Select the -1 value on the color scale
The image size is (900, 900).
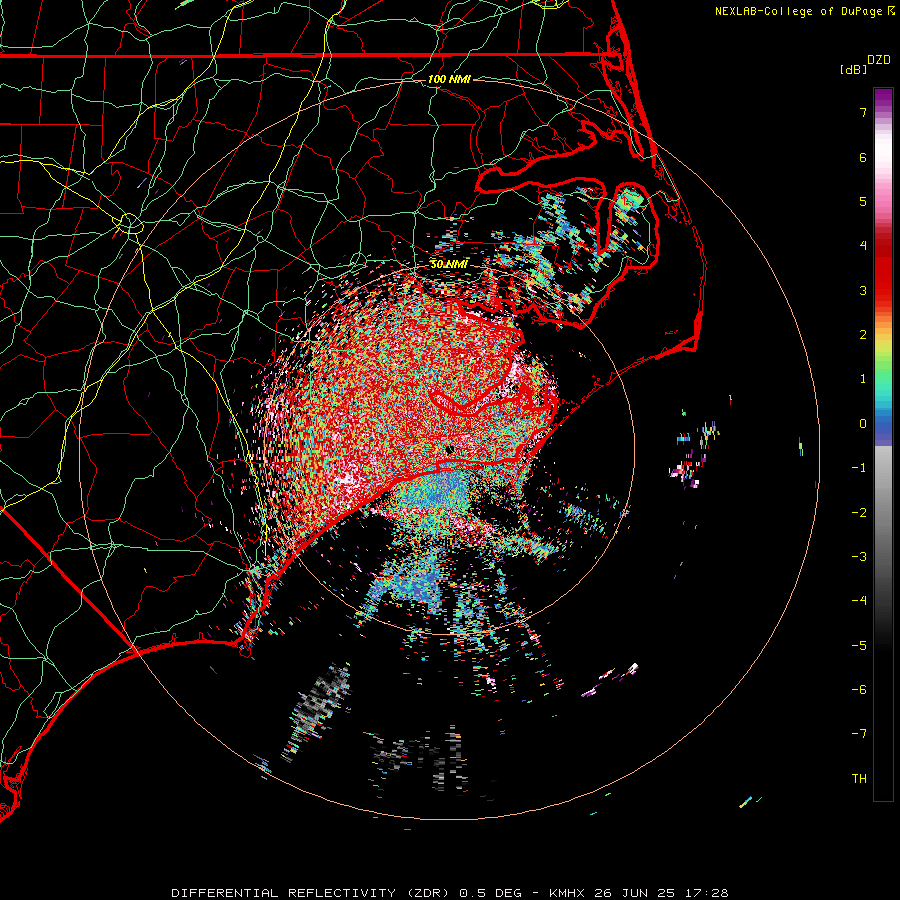point(859,468)
